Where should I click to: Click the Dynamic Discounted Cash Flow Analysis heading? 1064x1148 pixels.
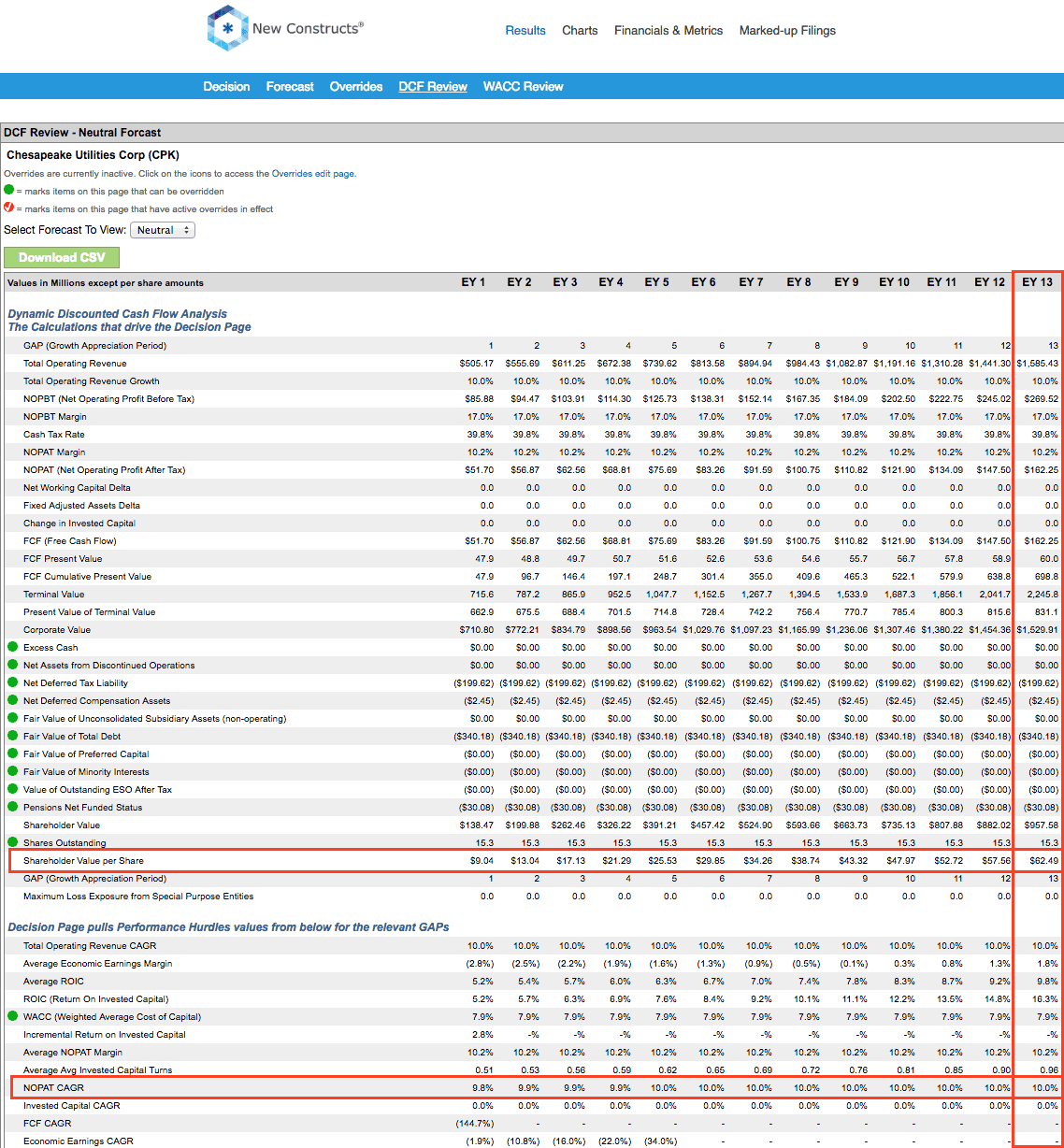[117, 314]
